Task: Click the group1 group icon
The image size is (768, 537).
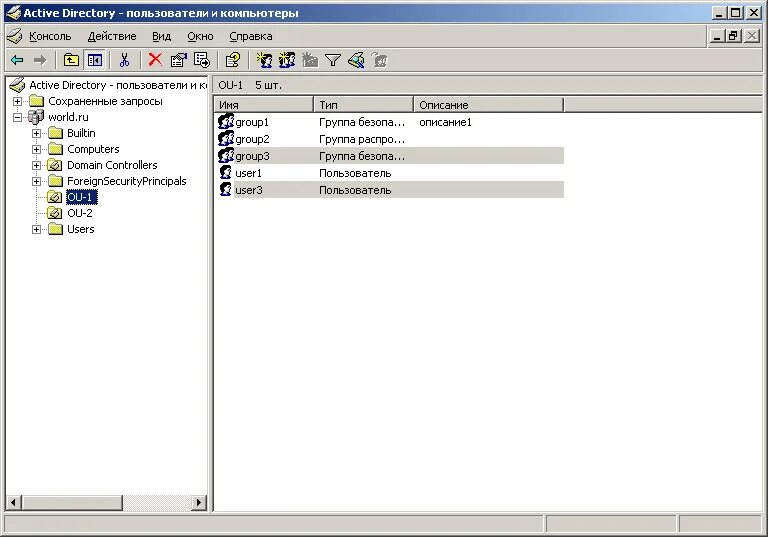Action: click(226, 122)
